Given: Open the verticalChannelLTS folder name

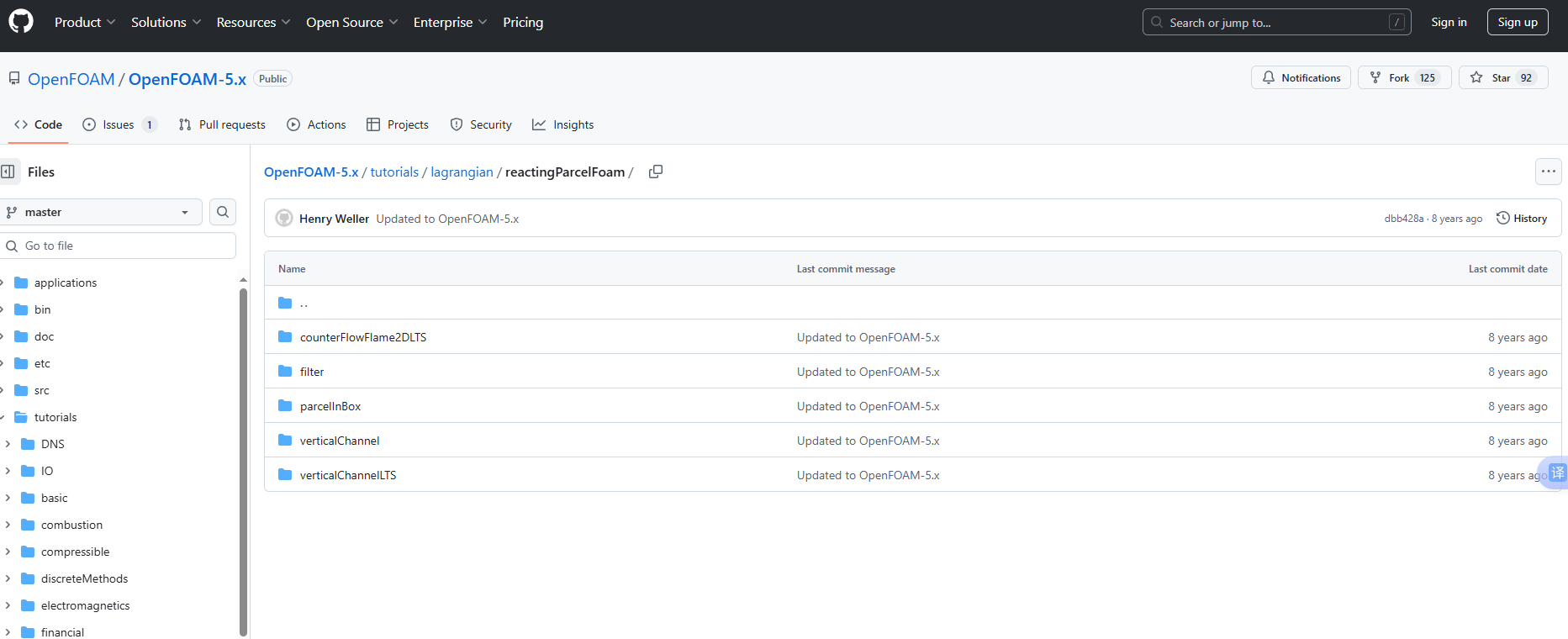Looking at the screenshot, I should click(348, 475).
